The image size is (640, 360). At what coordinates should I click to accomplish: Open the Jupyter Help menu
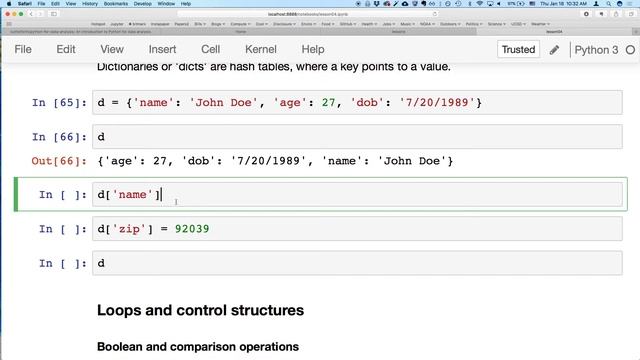(313, 49)
